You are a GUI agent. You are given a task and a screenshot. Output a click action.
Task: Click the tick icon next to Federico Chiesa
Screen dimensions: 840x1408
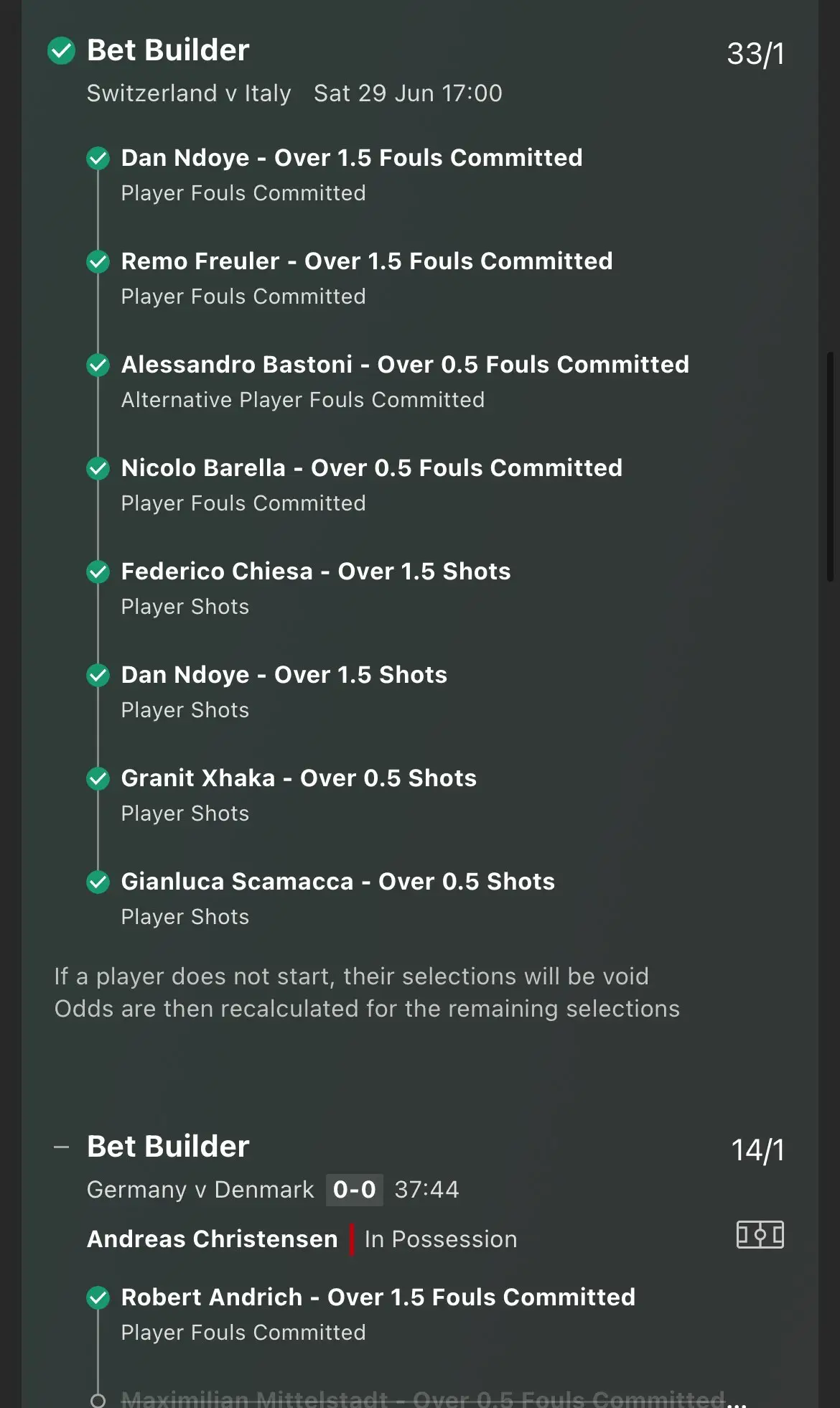(98, 572)
